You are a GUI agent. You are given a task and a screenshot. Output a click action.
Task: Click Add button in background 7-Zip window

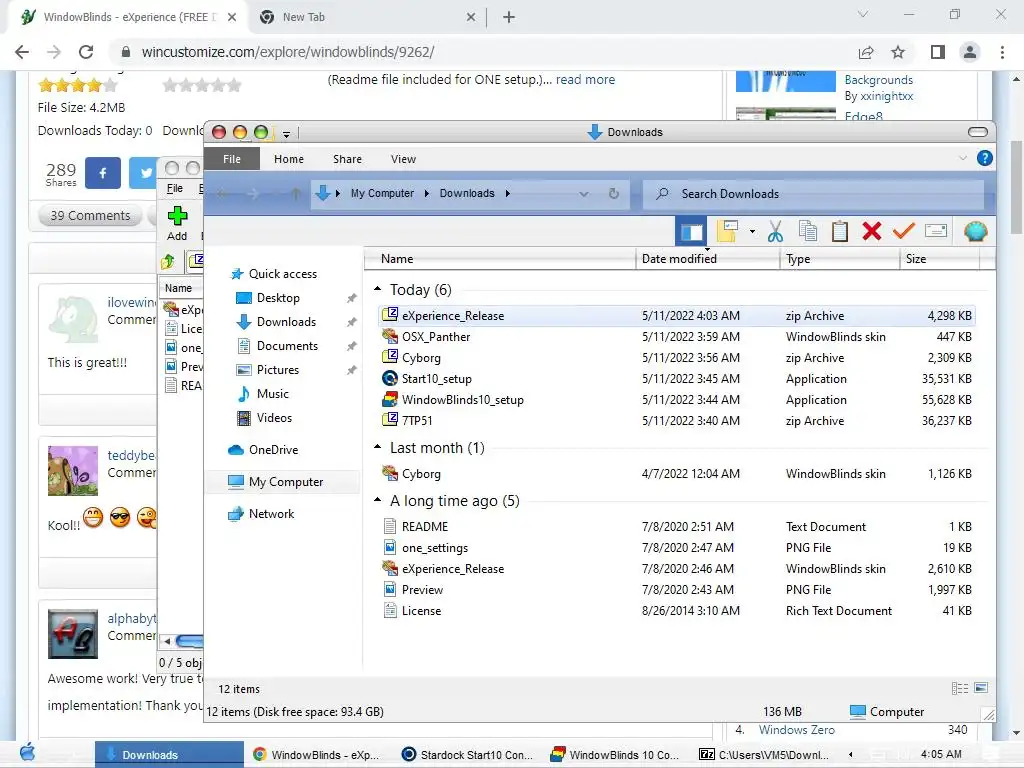pos(177,223)
